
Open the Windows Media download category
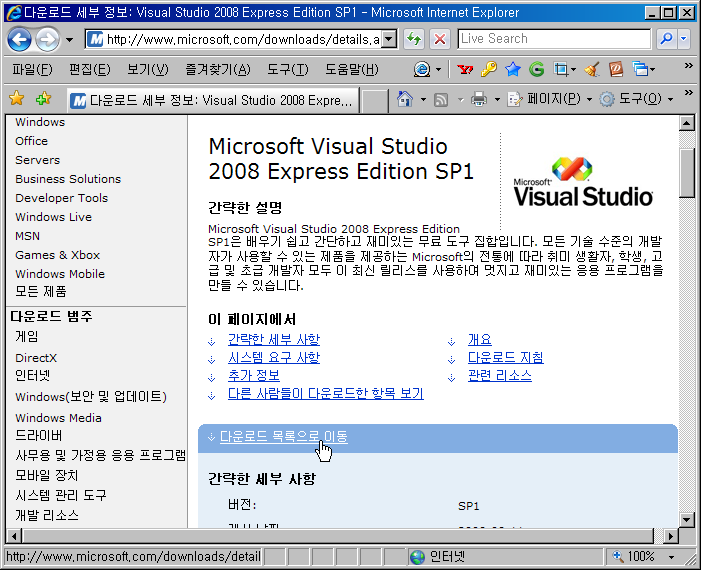[59, 418]
